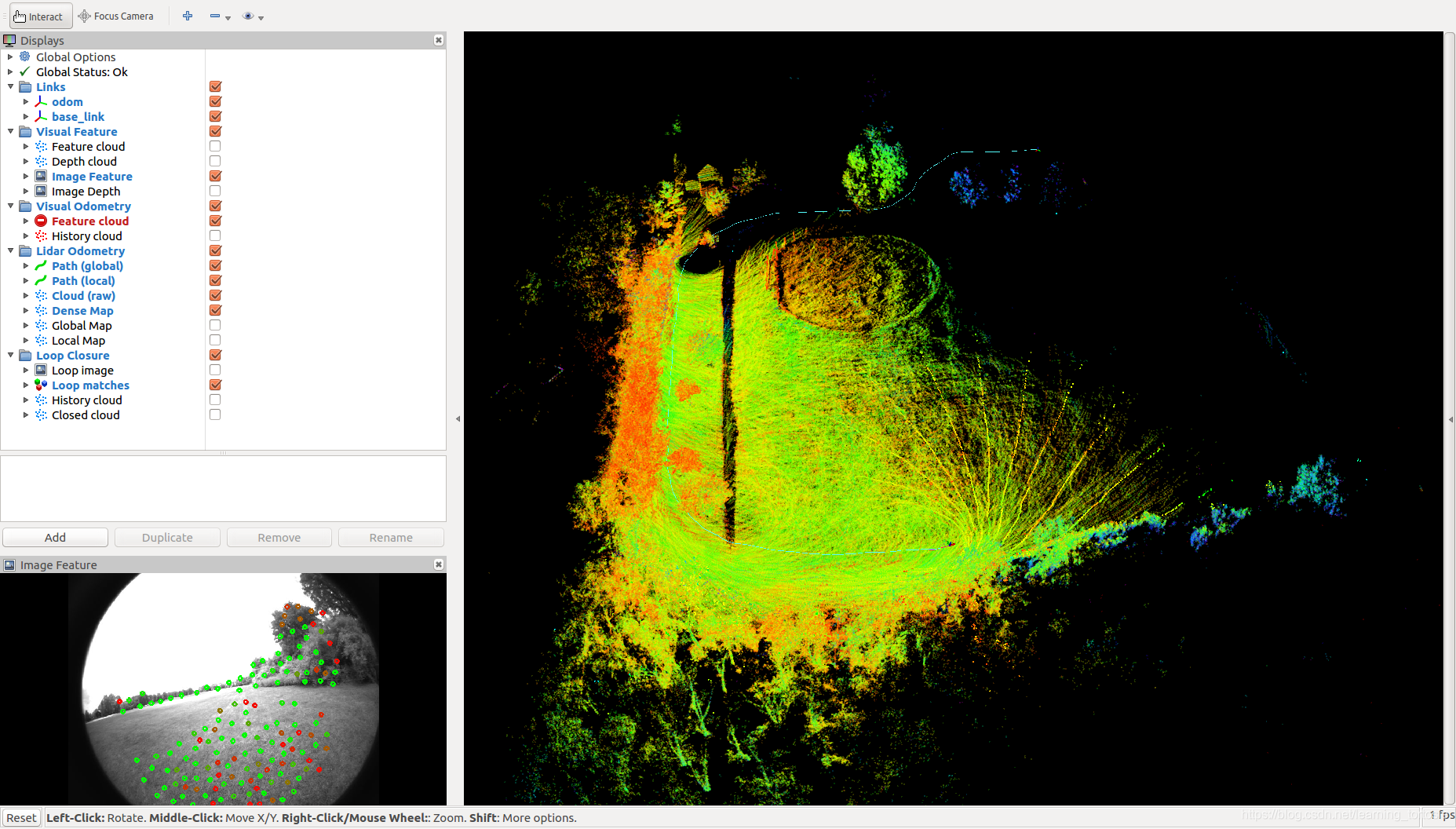1456x829 pixels.
Task: Click the Global Status checkmark icon
Action: pyautogui.click(x=25, y=71)
